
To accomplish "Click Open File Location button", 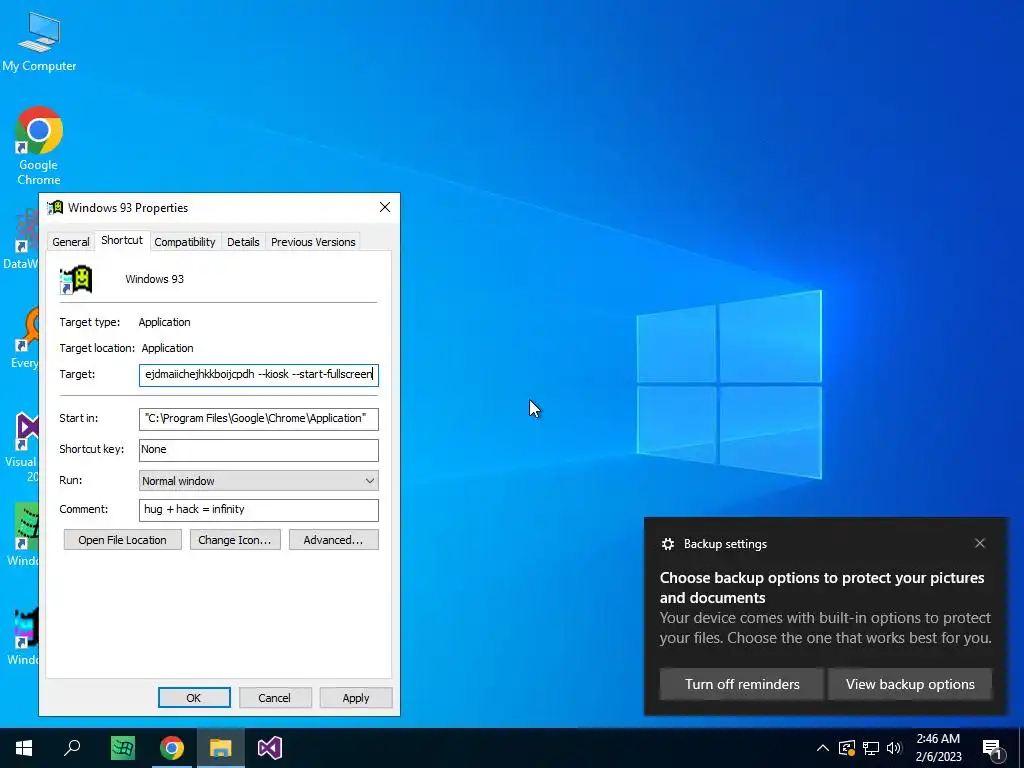I will pyautogui.click(x=122, y=540).
